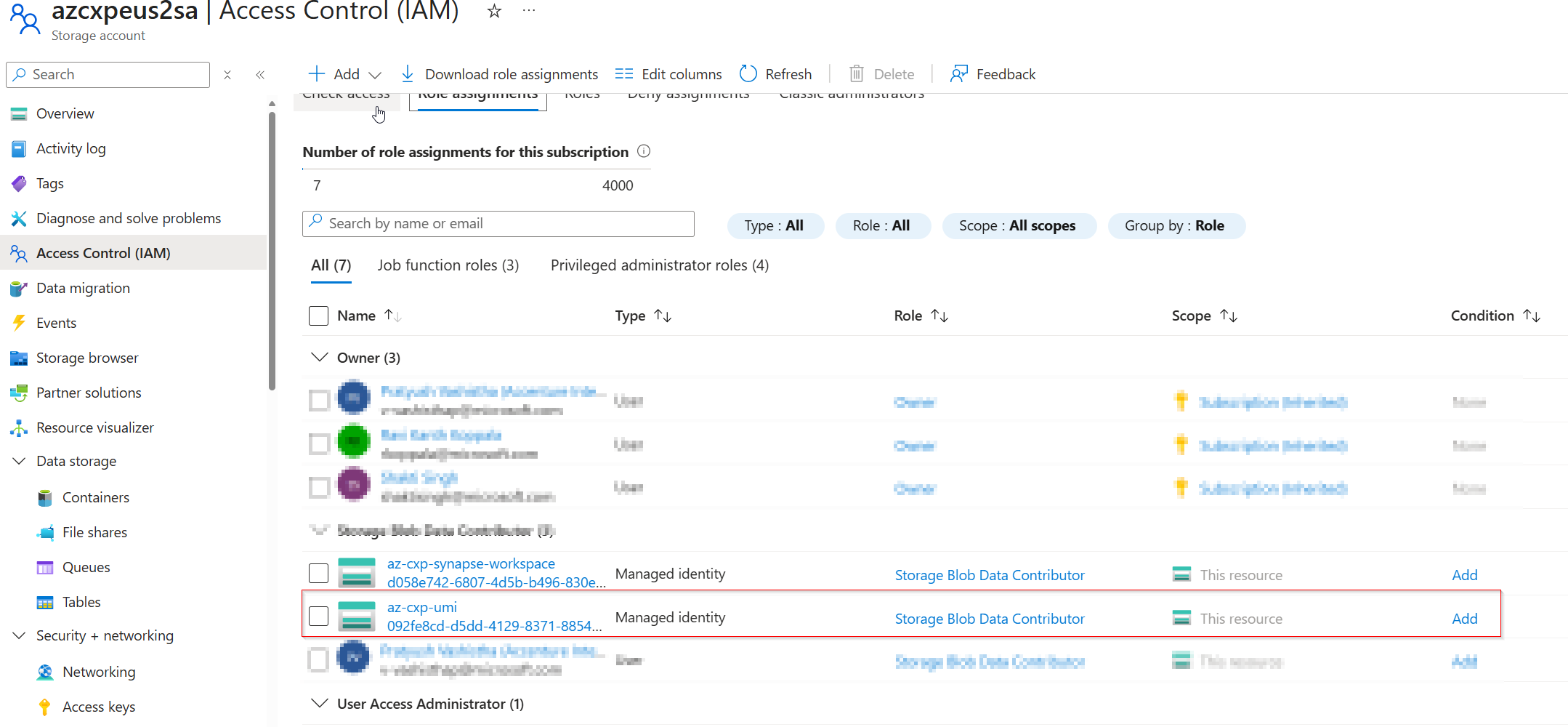Click Edit columns in the toolbar
The image size is (1568, 727).
pyautogui.click(x=668, y=74)
